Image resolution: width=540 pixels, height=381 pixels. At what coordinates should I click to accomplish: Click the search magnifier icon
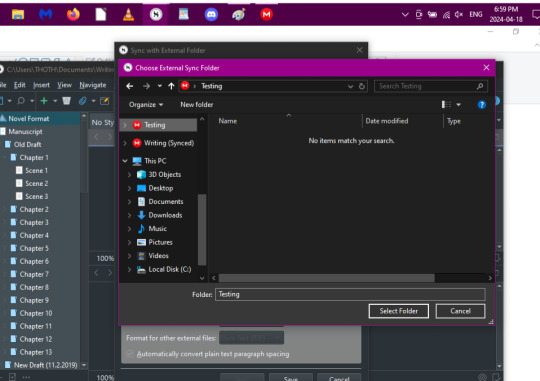pos(480,86)
